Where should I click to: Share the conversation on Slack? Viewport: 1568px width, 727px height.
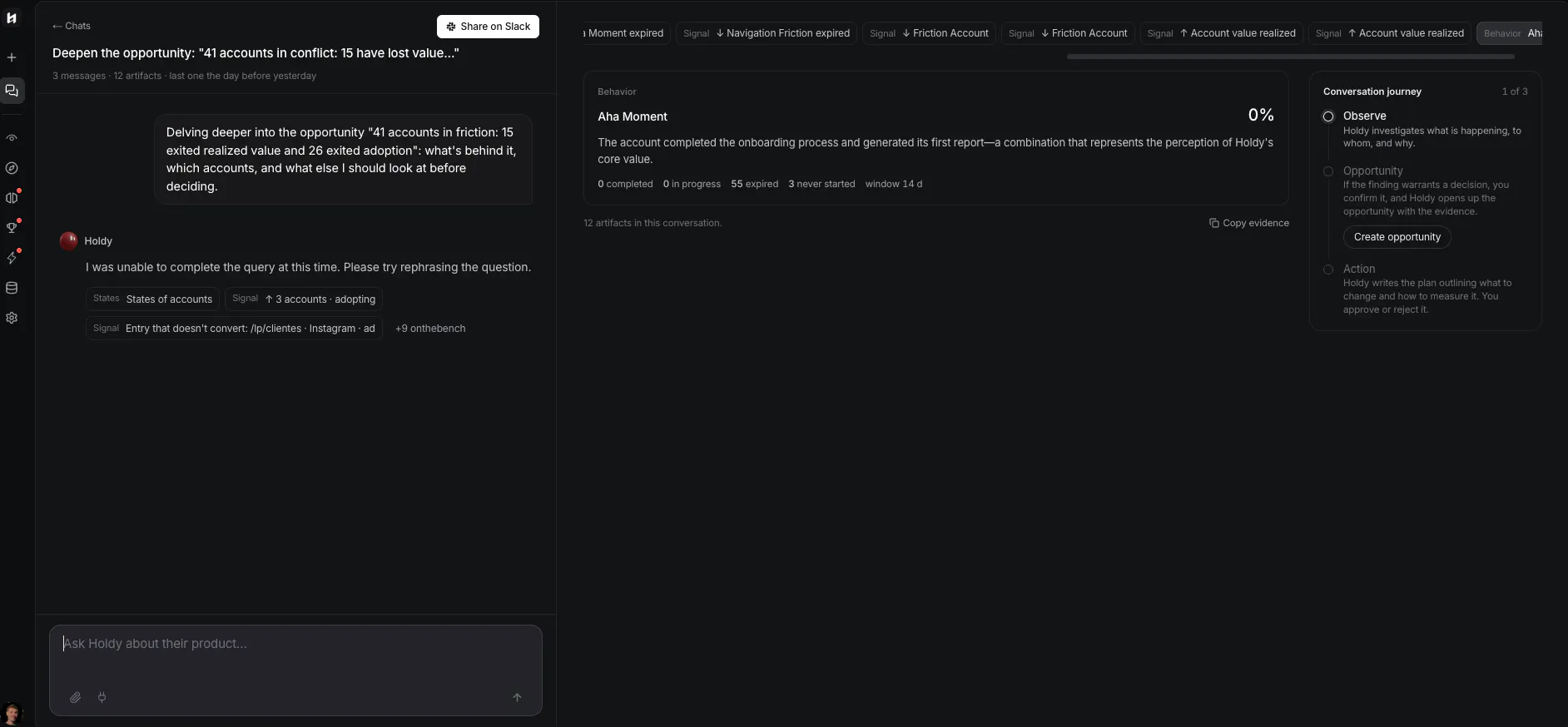(488, 27)
